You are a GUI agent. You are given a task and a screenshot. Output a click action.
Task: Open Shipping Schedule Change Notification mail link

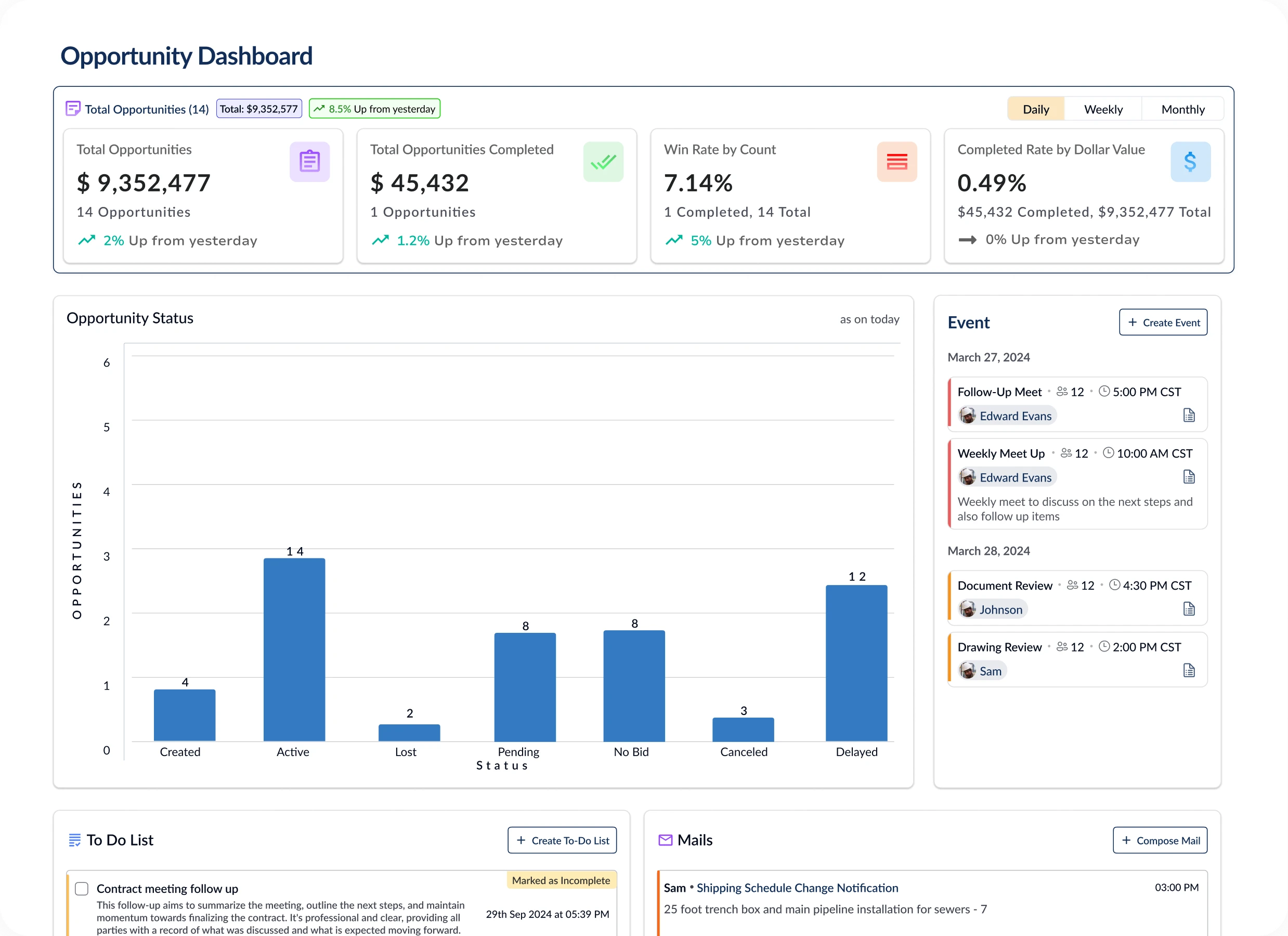tap(797, 888)
